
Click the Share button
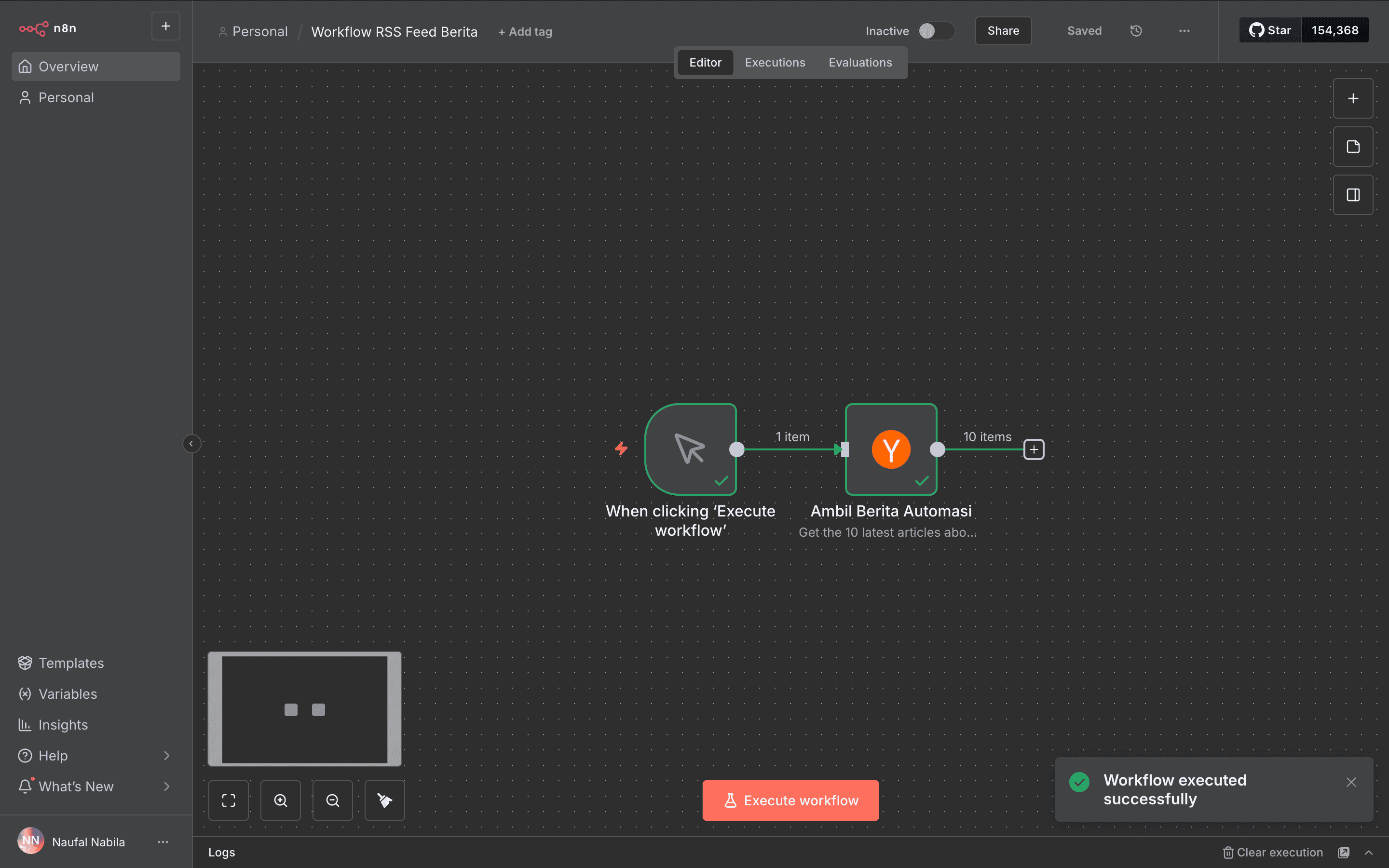click(1003, 31)
